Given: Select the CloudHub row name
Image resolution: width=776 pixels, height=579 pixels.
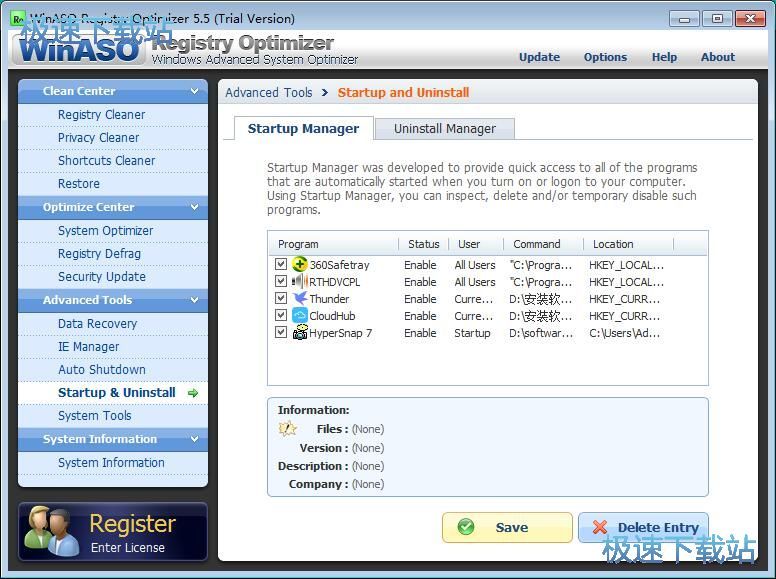Looking at the screenshot, I should 332,316.
